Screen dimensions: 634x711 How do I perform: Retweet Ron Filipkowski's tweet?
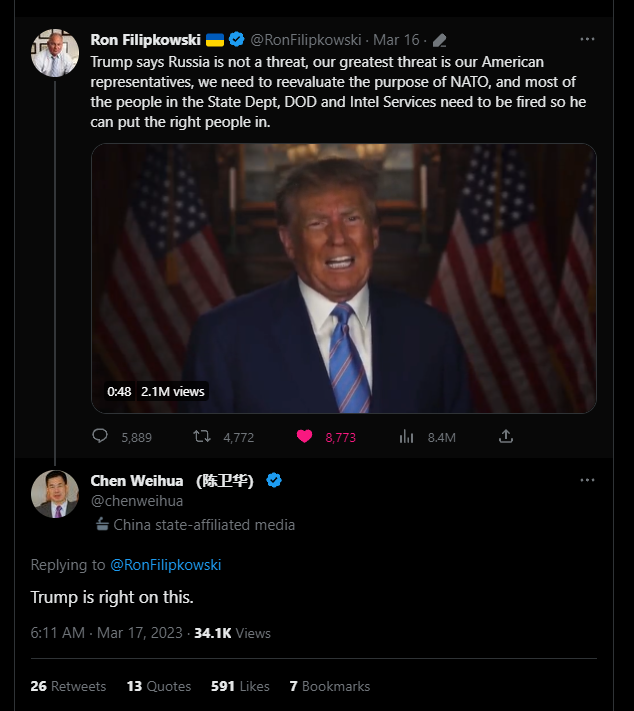(x=201, y=437)
